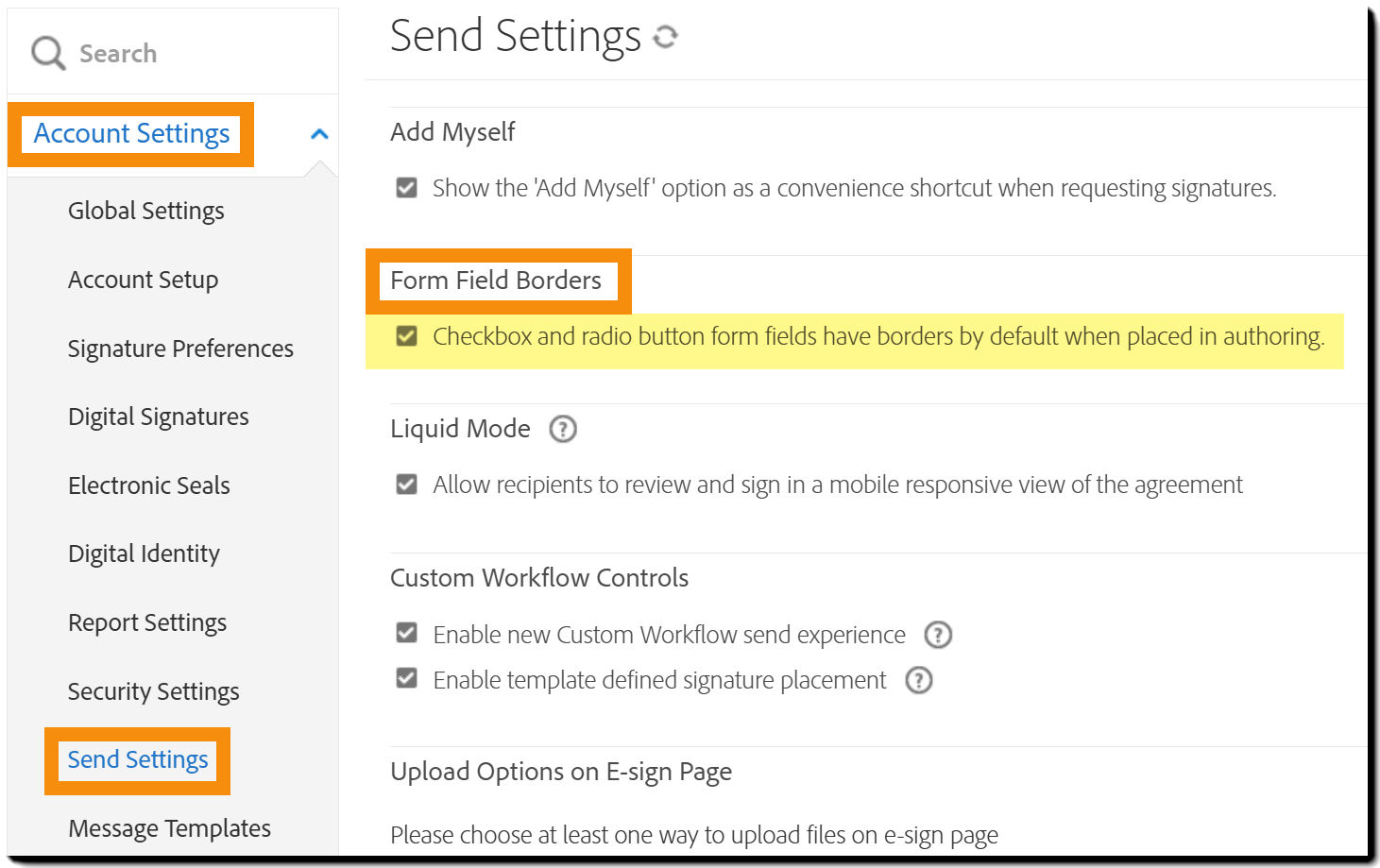Viewport: 1380px width, 868px height.
Task: Select Digital Signatures in sidebar
Action: (158, 417)
